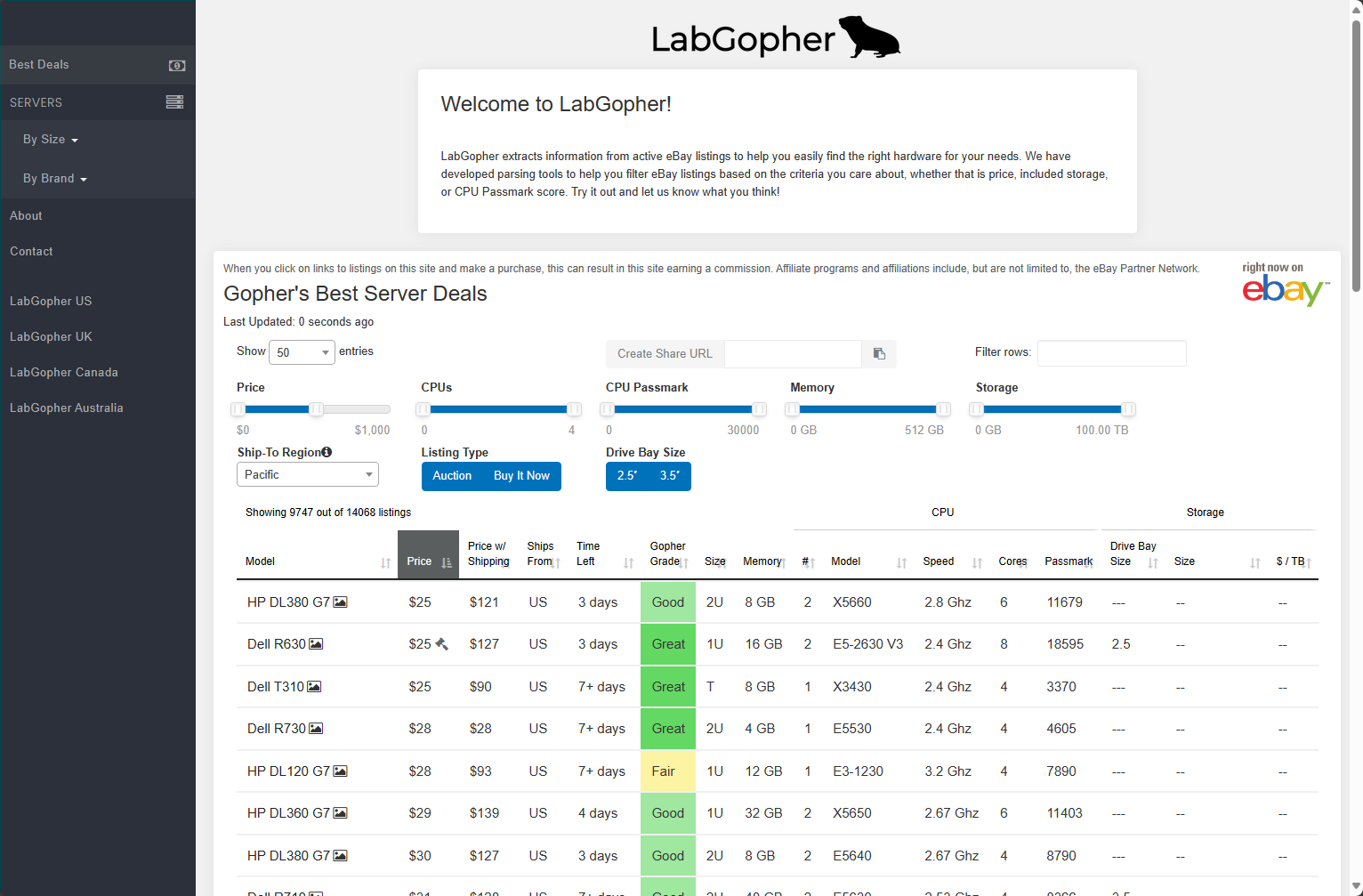This screenshot has width=1363, height=896.
Task: Click the CPUs slider's right handle
Action: click(x=575, y=409)
